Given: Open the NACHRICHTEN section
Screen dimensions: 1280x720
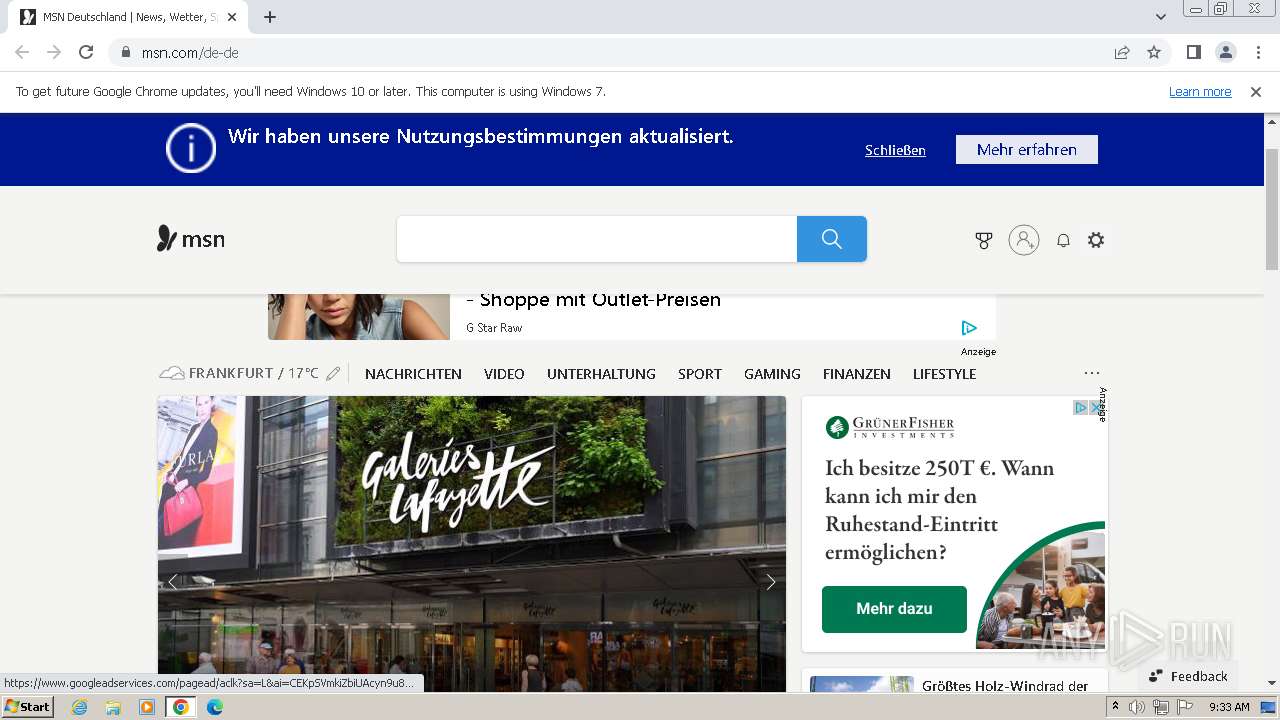Looking at the screenshot, I should coord(413,374).
